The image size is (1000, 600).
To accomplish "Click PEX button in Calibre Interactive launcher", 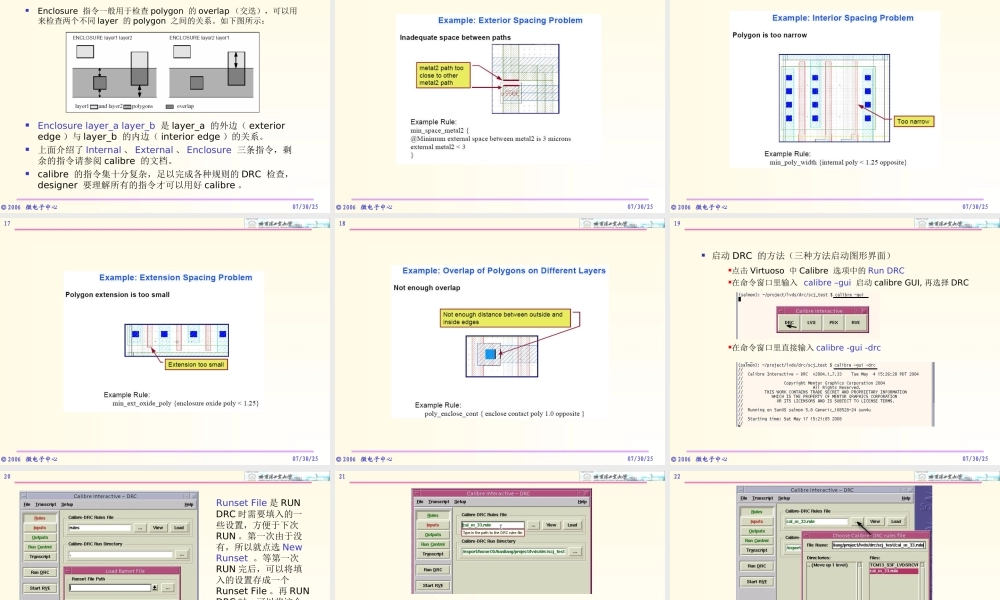I will [833, 323].
